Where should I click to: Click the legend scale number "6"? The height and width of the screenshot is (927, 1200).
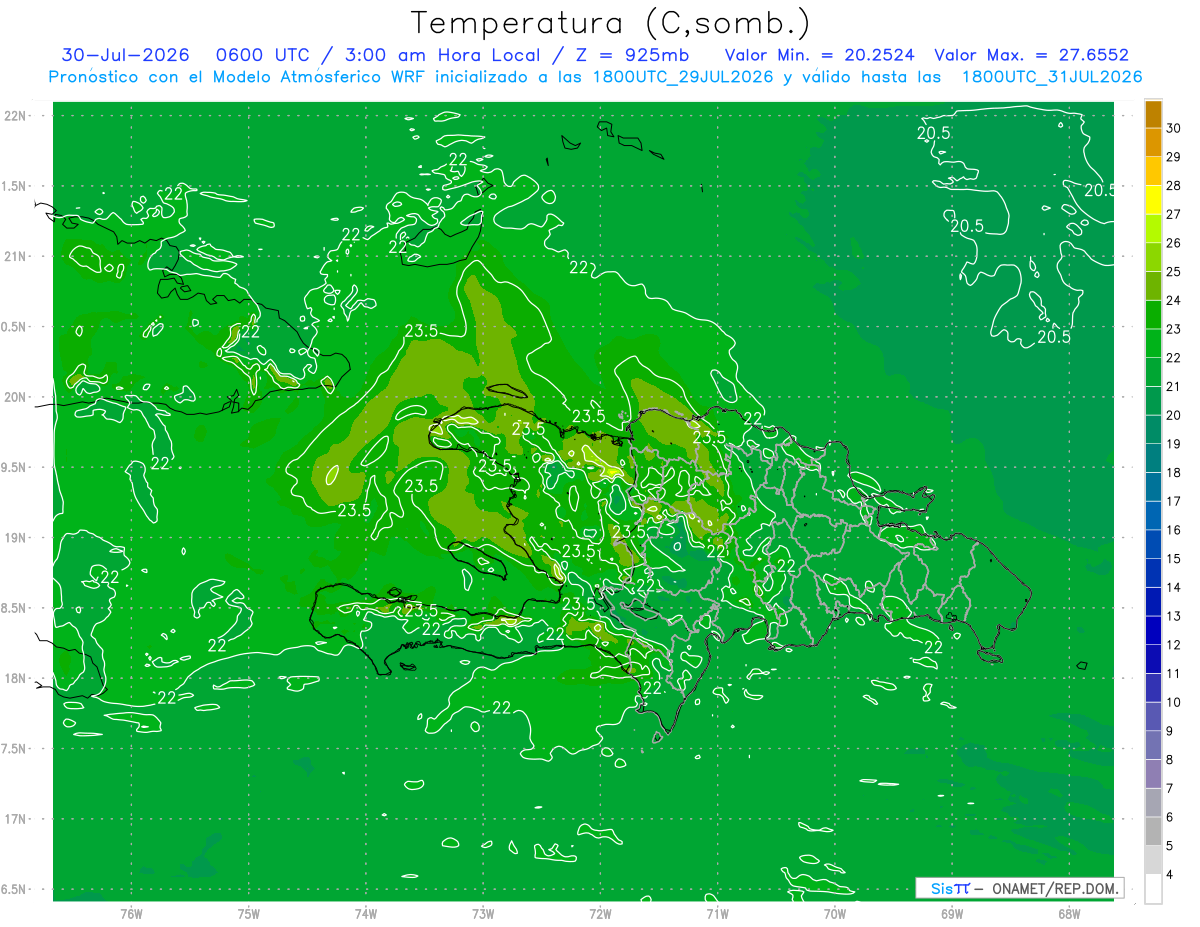[1172, 818]
